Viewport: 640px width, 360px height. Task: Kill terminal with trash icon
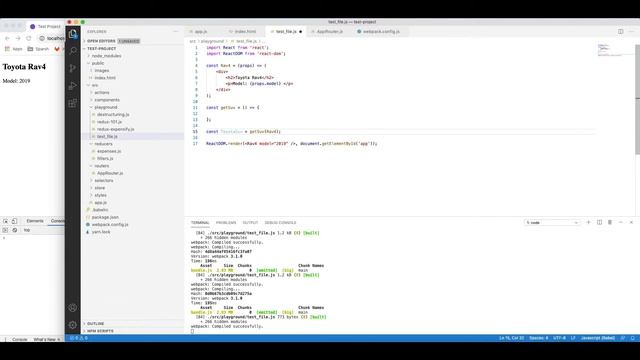point(610,222)
